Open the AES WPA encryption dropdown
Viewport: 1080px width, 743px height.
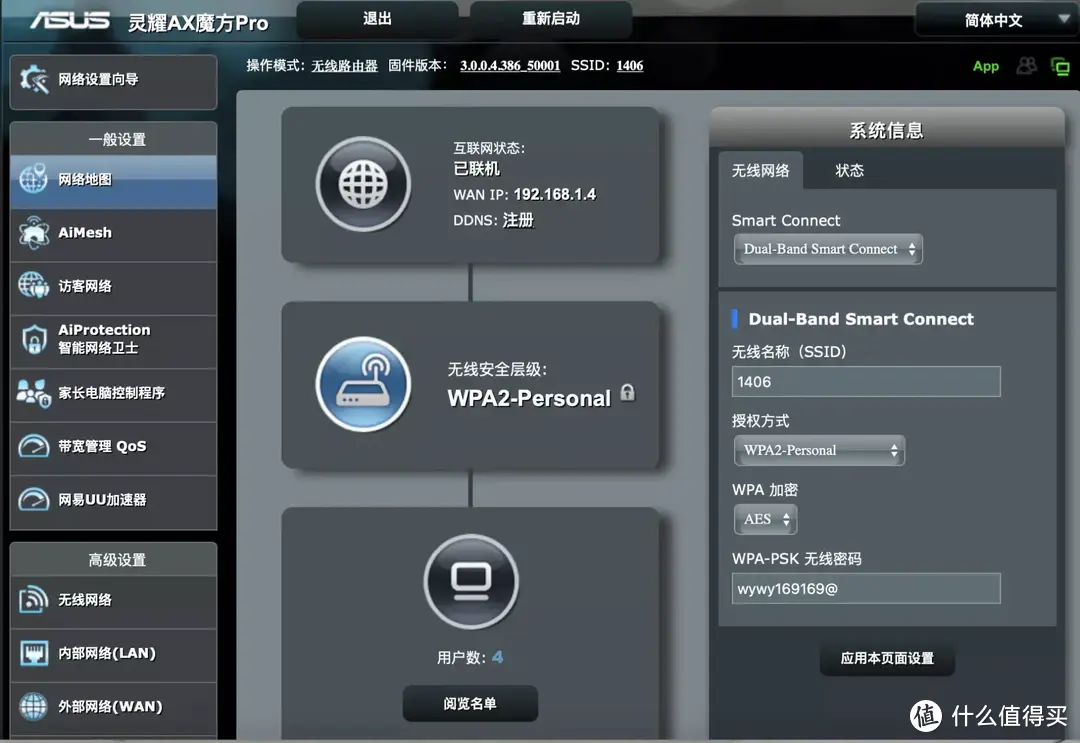[765, 519]
